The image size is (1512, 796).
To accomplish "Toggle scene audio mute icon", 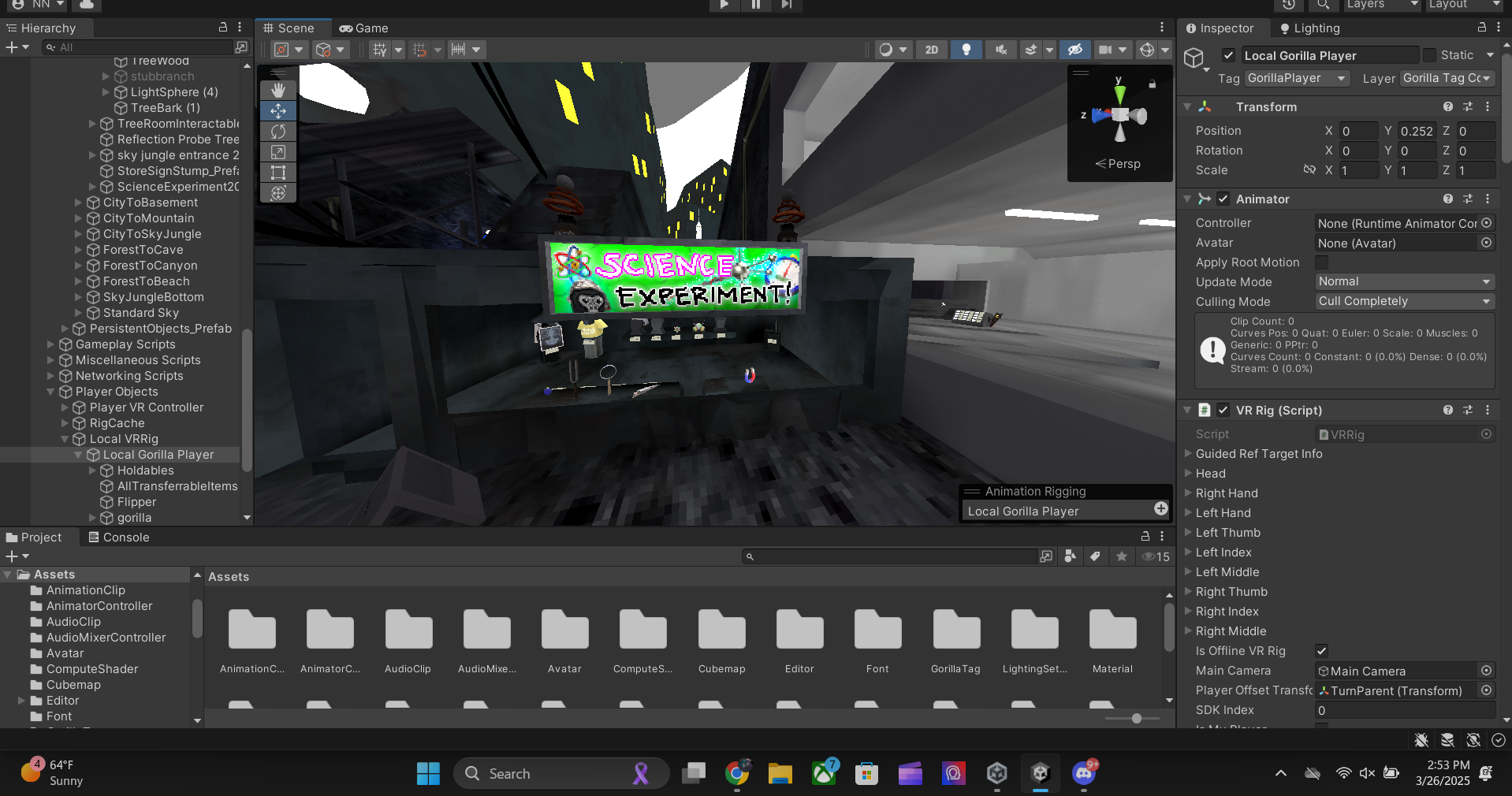I will [x=1000, y=50].
